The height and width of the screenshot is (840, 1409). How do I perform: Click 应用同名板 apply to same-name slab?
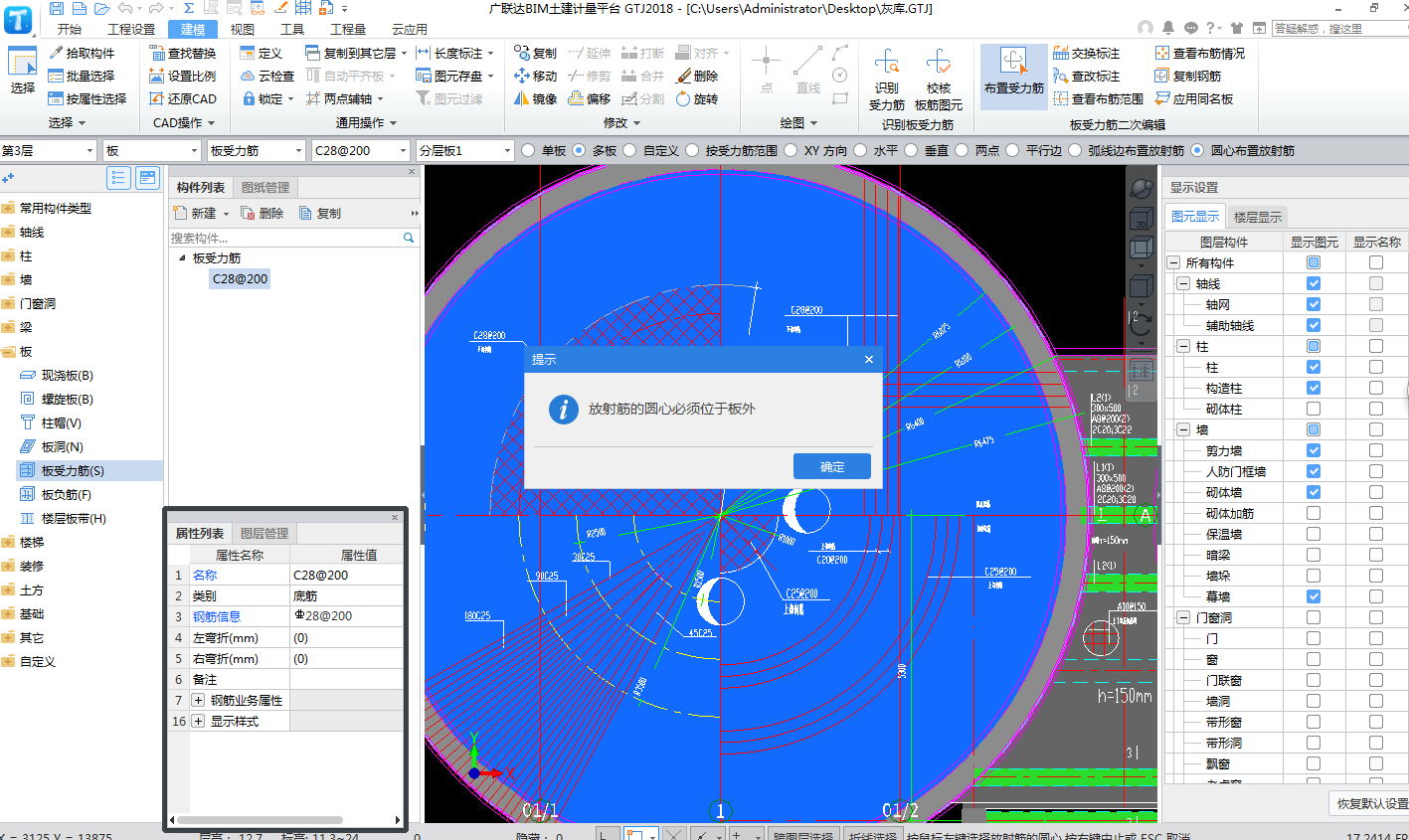click(x=1194, y=98)
